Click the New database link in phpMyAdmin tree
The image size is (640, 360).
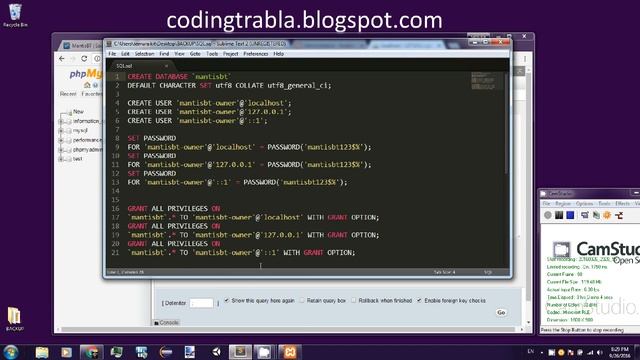pyautogui.click(x=78, y=111)
